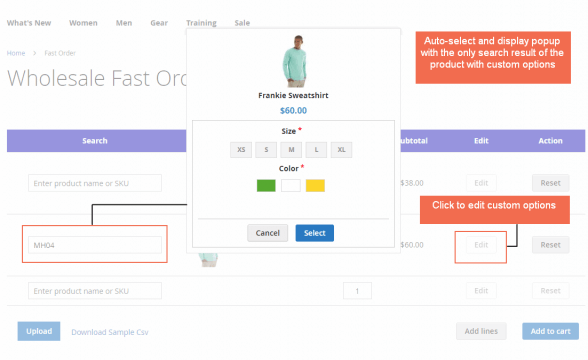This screenshot has height=360, width=588.
Task: Select size XS
Action: click(x=241, y=150)
